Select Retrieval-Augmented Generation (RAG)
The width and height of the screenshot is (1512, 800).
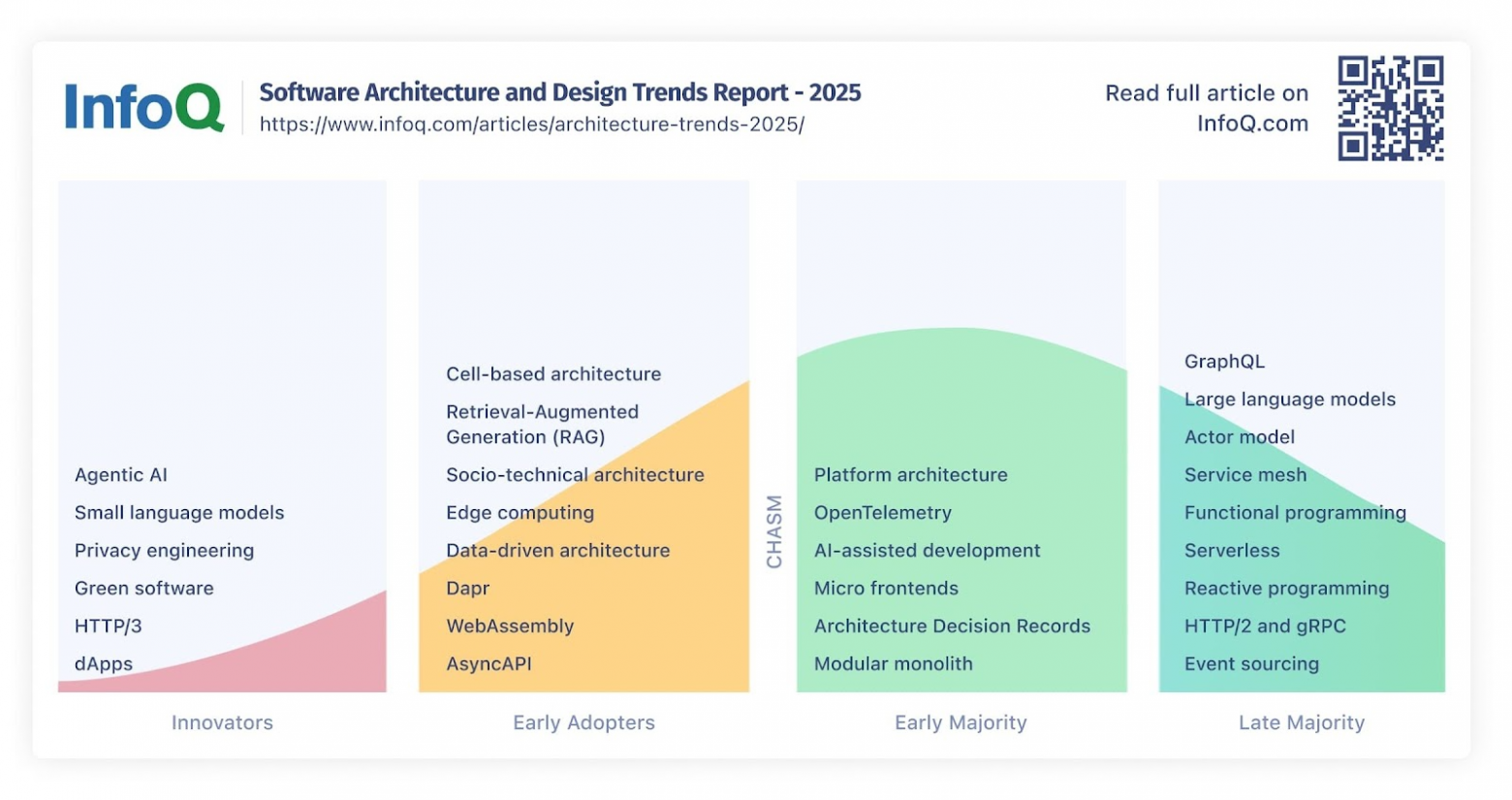coord(542,424)
